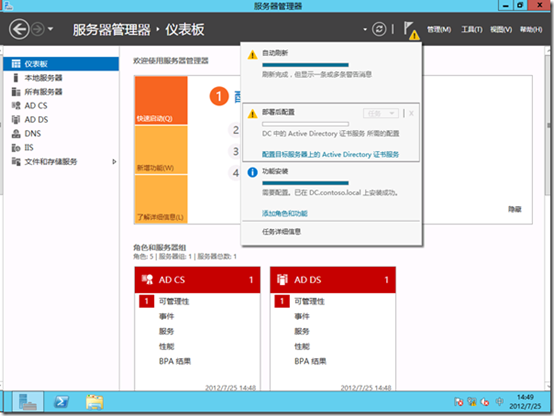
Task: Click the 仪表板 sidebar icon
Action: coord(16,64)
